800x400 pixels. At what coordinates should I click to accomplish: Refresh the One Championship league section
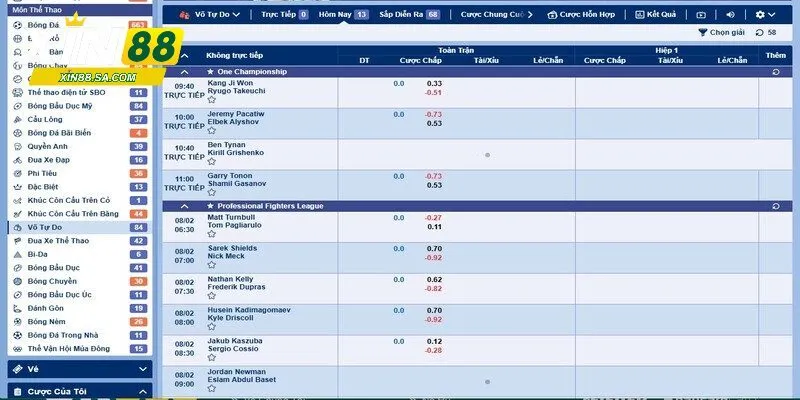click(x=777, y=72)
